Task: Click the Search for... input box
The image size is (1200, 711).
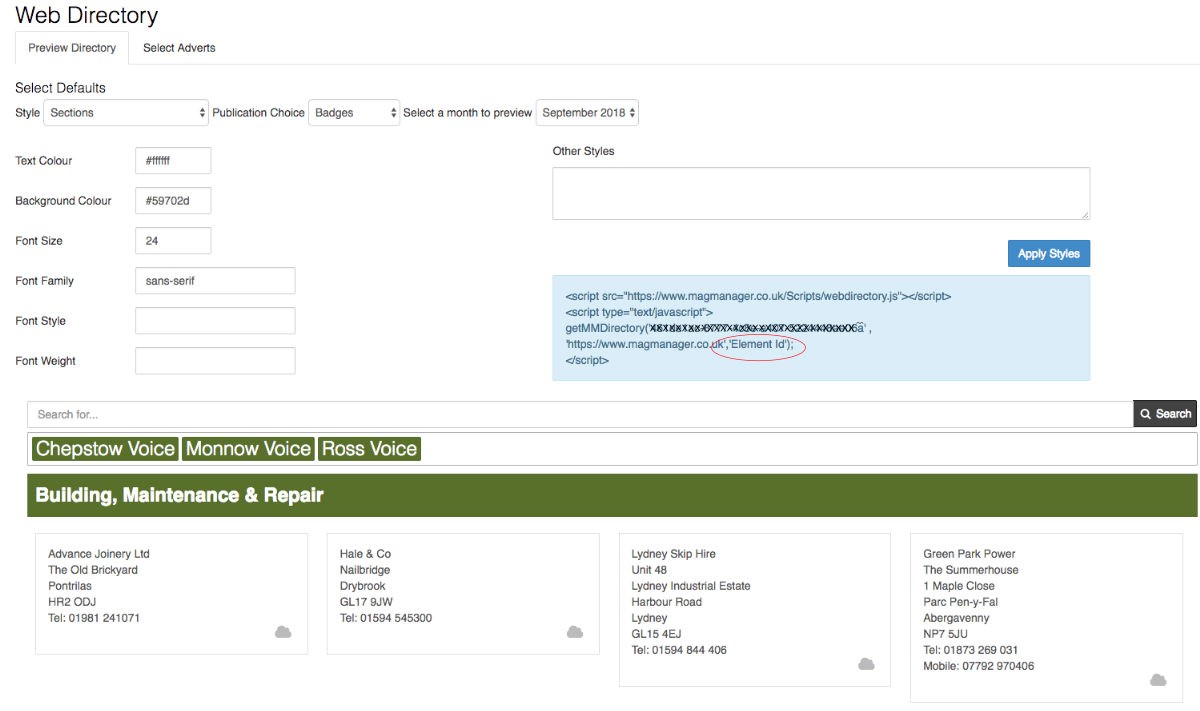Action: [x=580, y=414]
